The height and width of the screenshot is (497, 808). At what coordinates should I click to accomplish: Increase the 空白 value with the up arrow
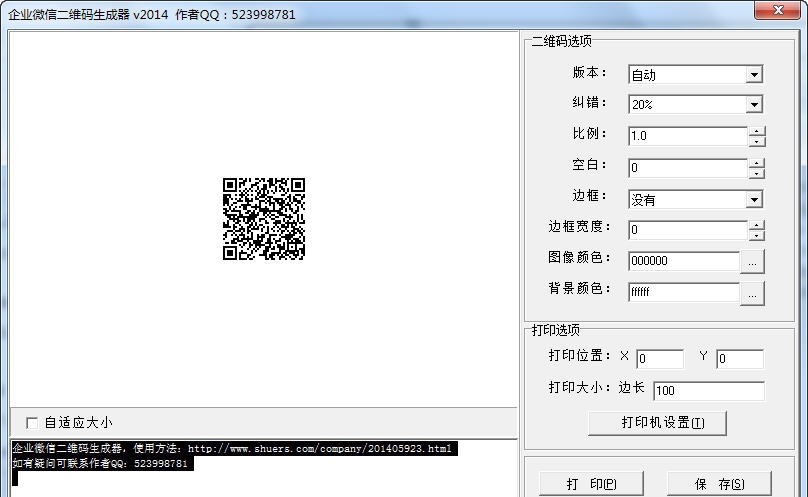tap(756, 163)
